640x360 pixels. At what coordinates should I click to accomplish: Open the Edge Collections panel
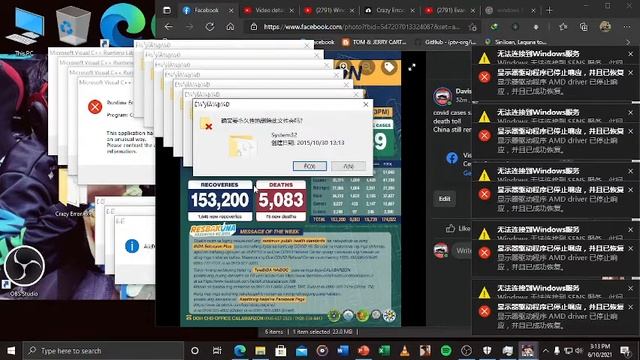584,27
